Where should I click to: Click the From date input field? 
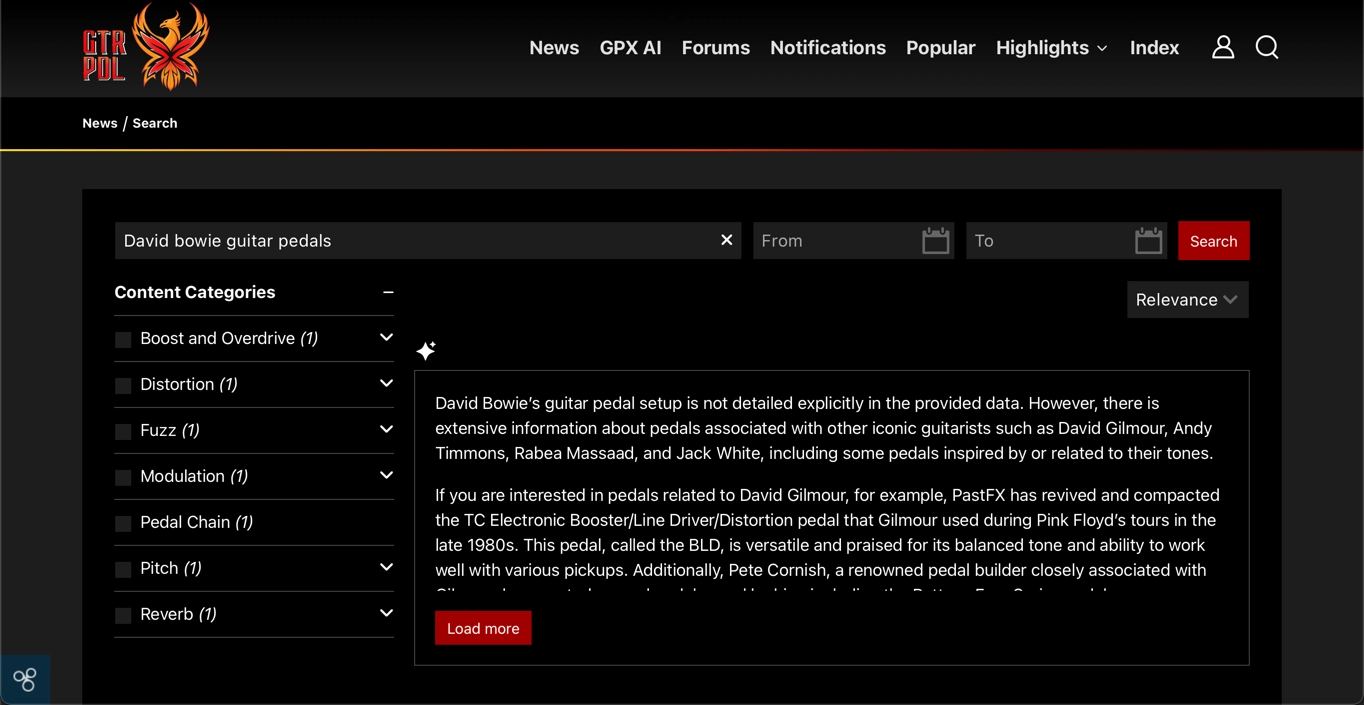pos(853,241)
